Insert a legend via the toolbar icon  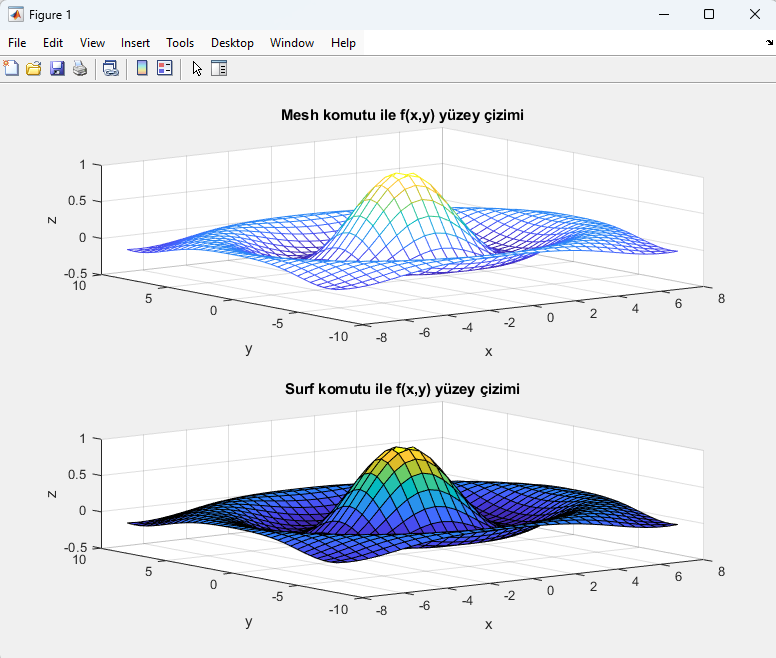coord(164,68)
